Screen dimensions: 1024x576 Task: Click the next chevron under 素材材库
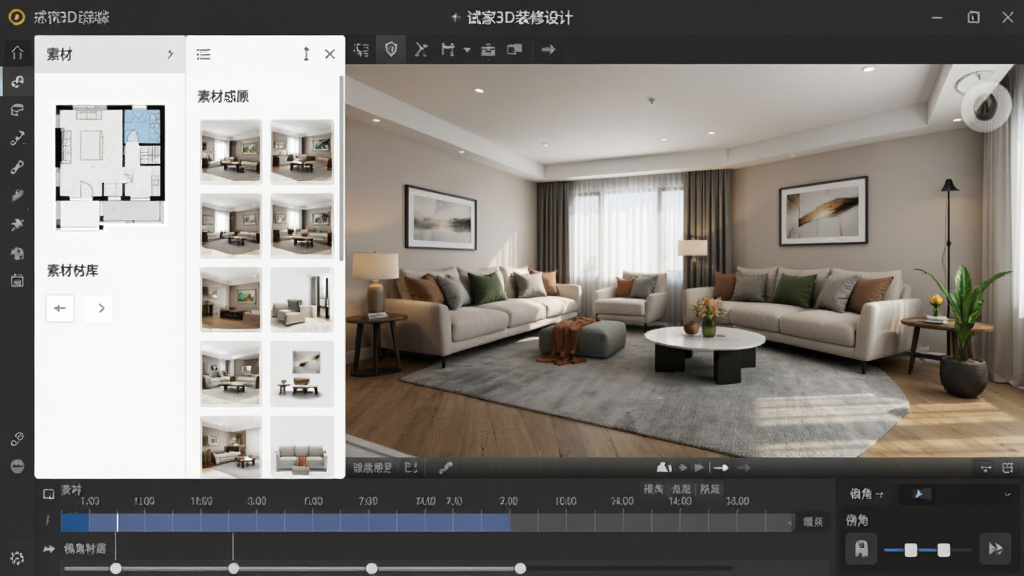[101, 308]
